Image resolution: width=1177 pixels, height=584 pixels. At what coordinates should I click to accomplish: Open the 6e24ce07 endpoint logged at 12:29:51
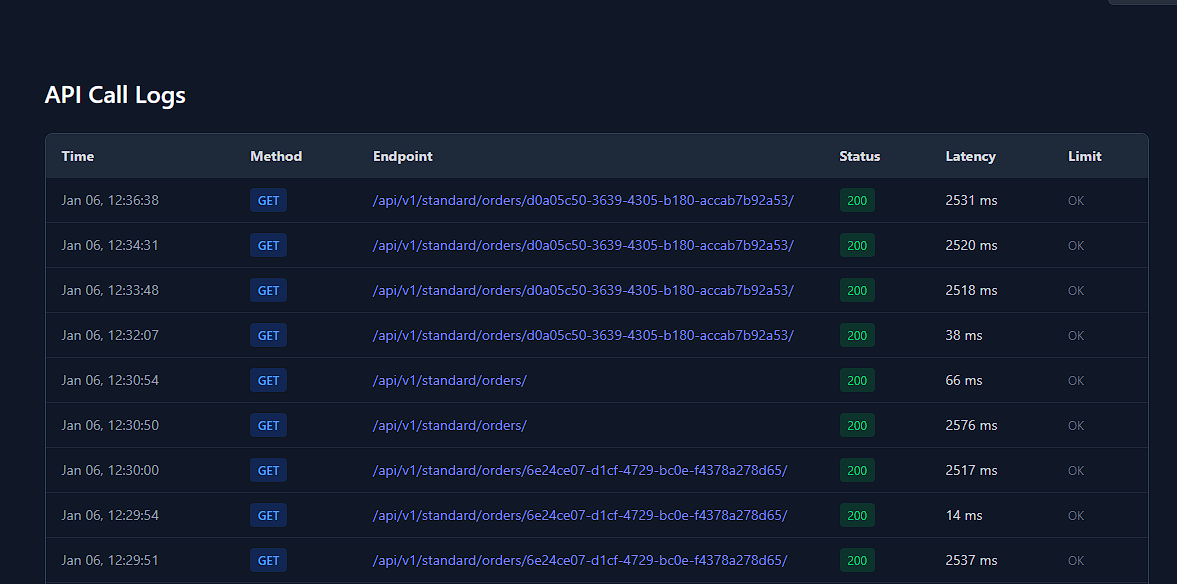coord(579,560)
